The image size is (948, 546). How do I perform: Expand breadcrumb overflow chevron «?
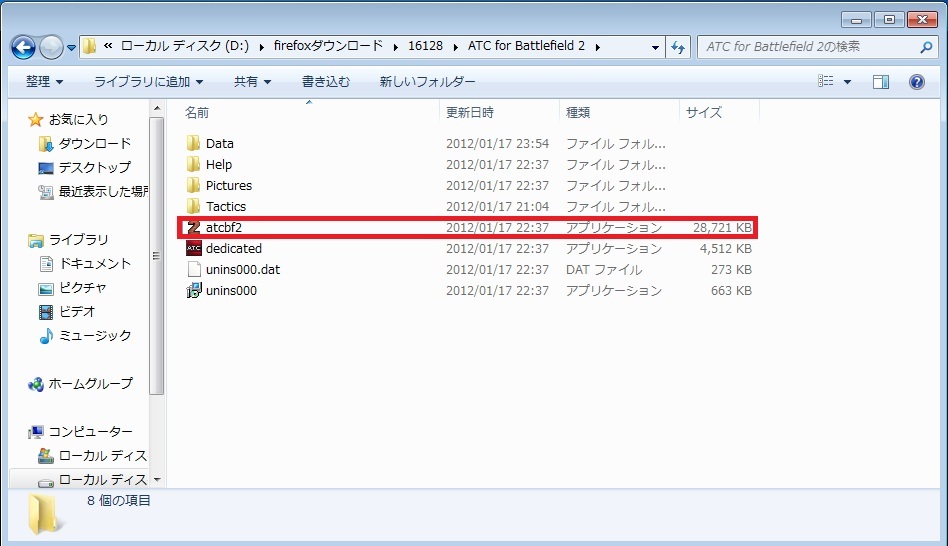point(108,46)
